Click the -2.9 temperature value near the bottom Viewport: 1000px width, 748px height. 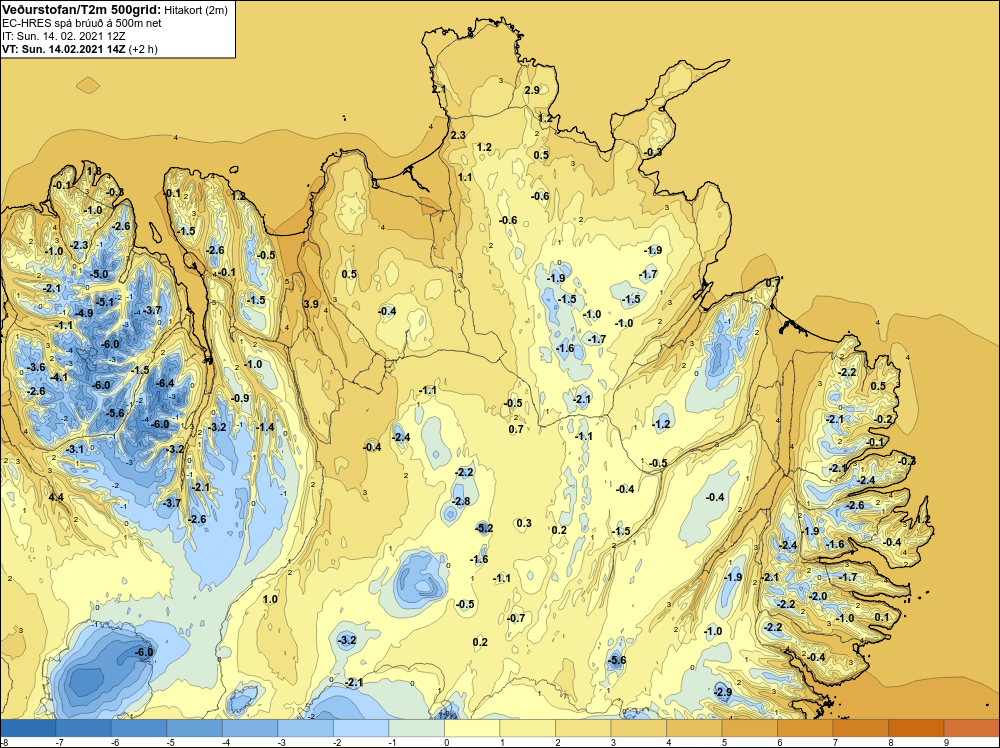point(723,693)
